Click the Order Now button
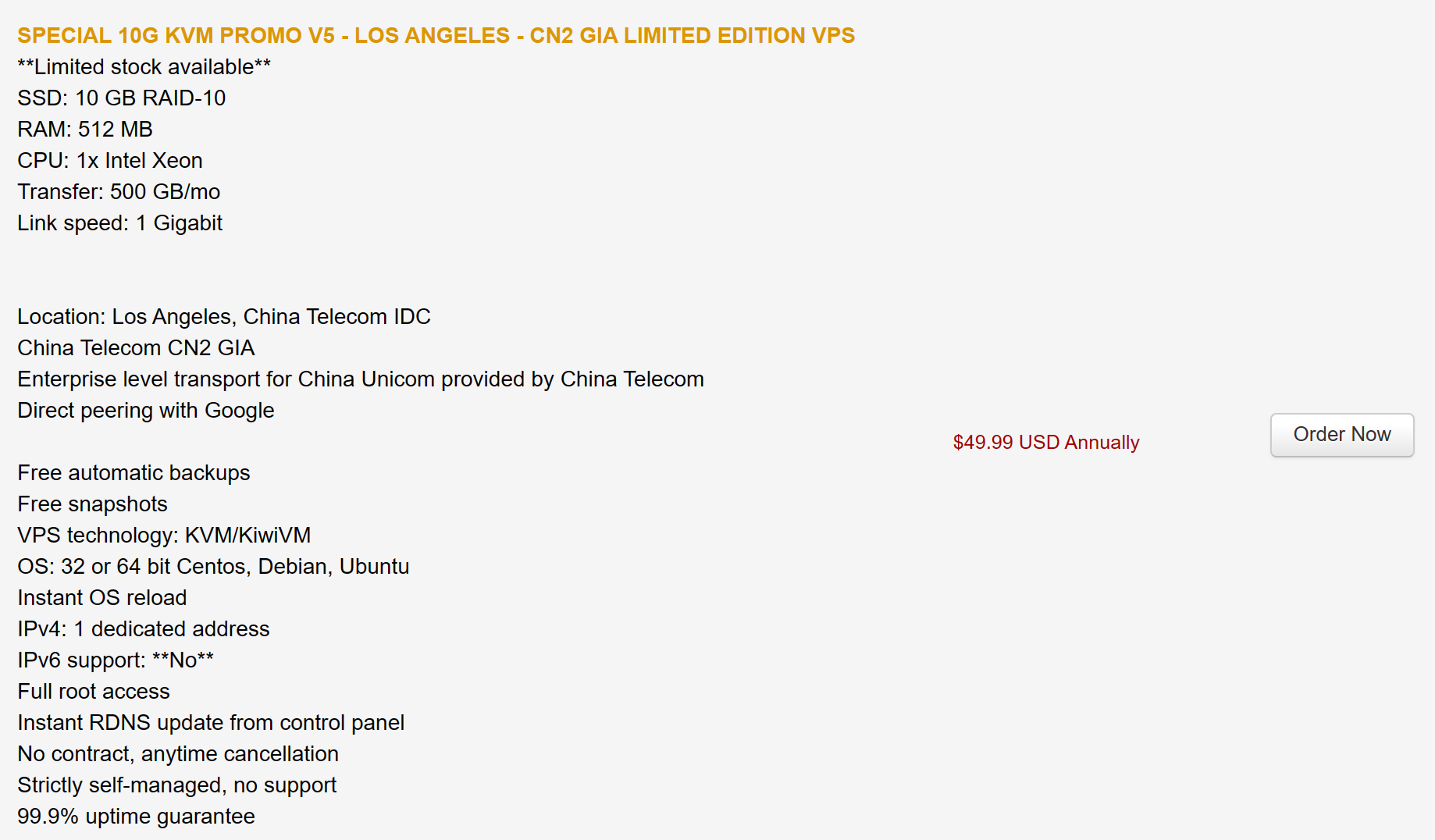This screenshot has width=1435, height=840. coord(1341,435)
